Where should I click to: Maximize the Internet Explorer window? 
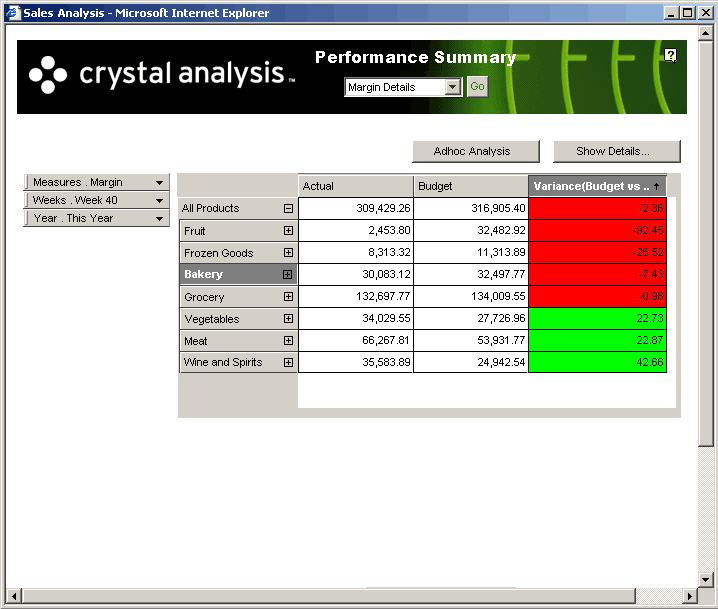pos(687,13)
